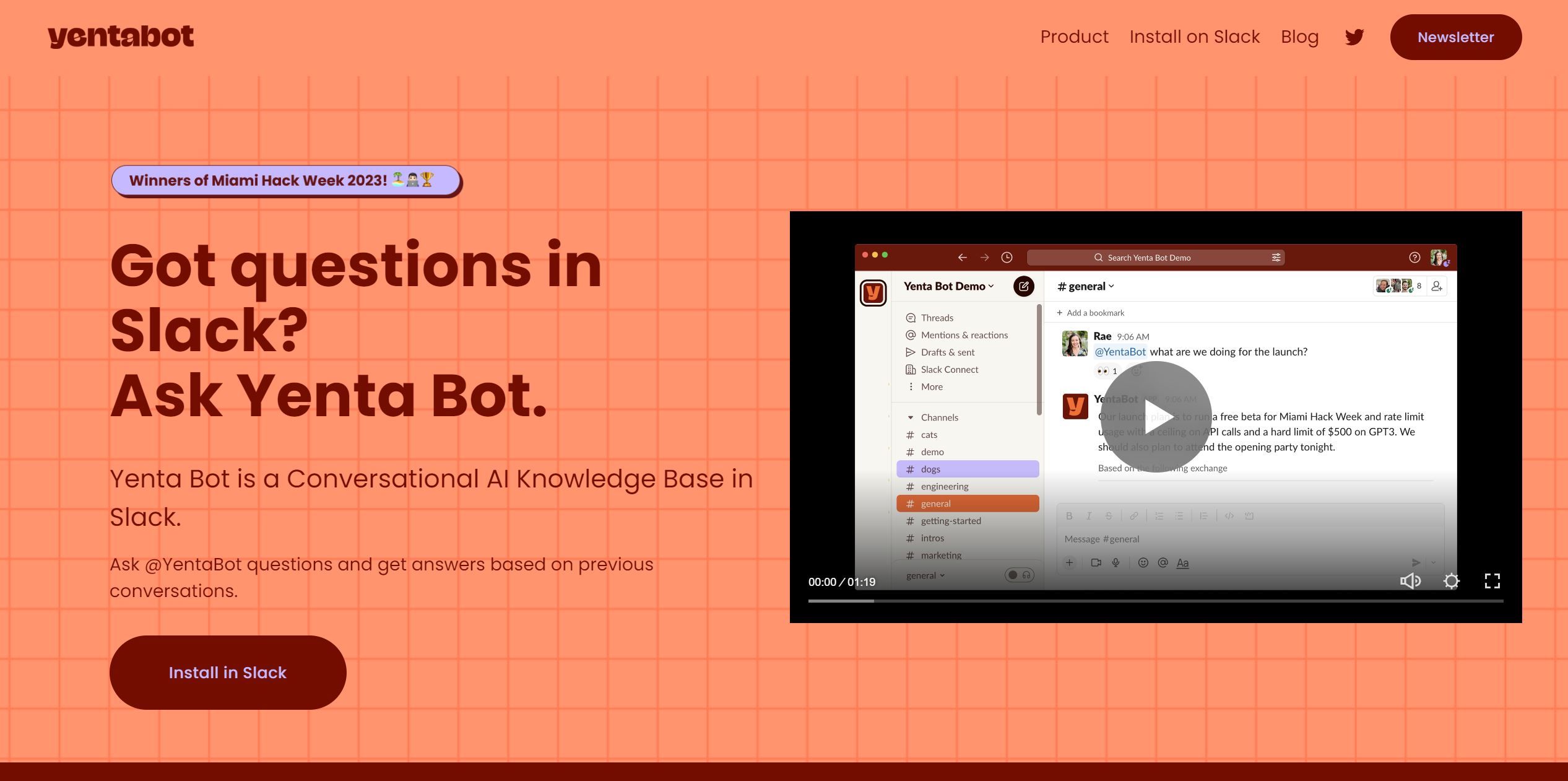This screenshot has height=781, width=1568.
Task: Click the Mentions & reactions icon
Action: (x=911, y=334)
